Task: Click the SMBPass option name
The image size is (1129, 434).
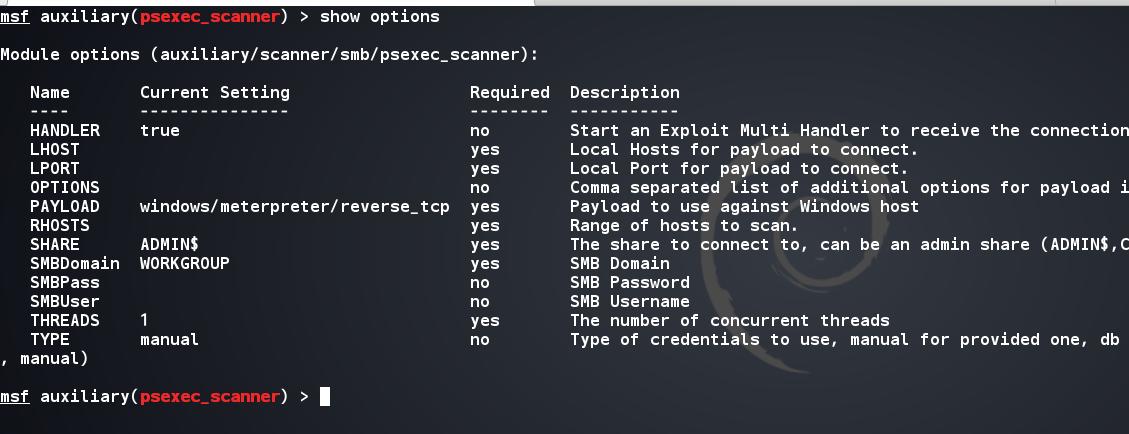Action: pos(65,283)
